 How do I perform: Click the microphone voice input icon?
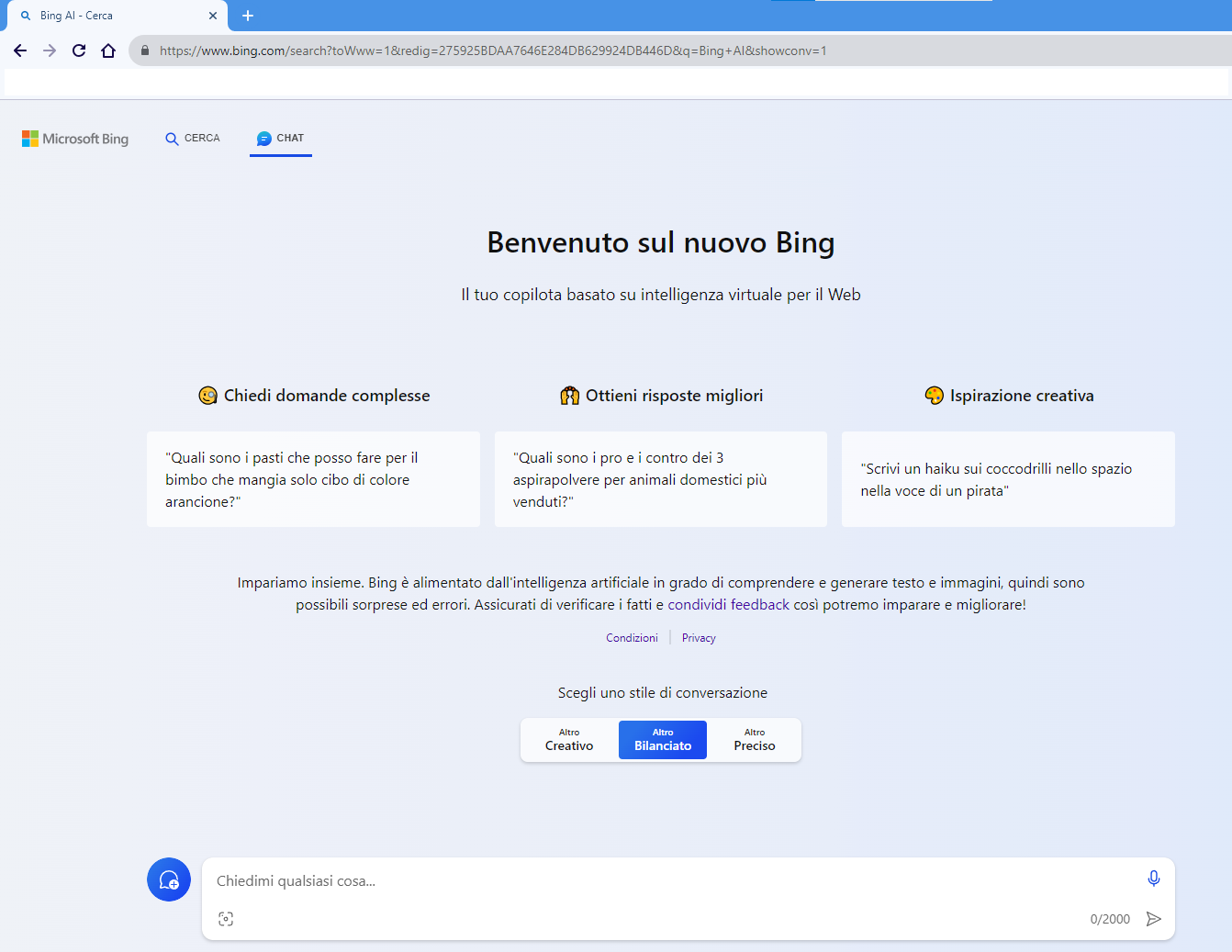click(1153, 879)
